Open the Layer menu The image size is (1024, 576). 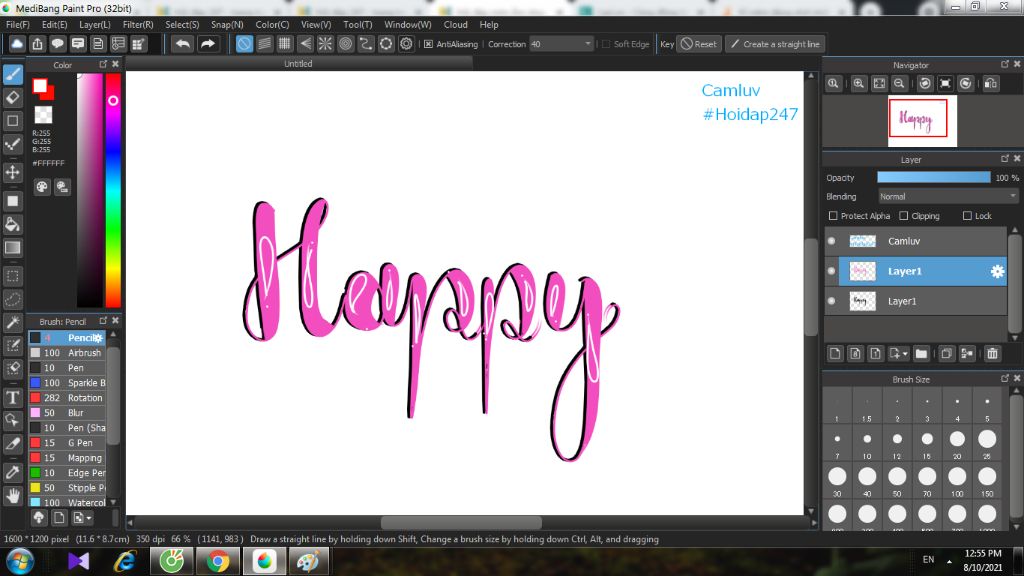[95, 24]
